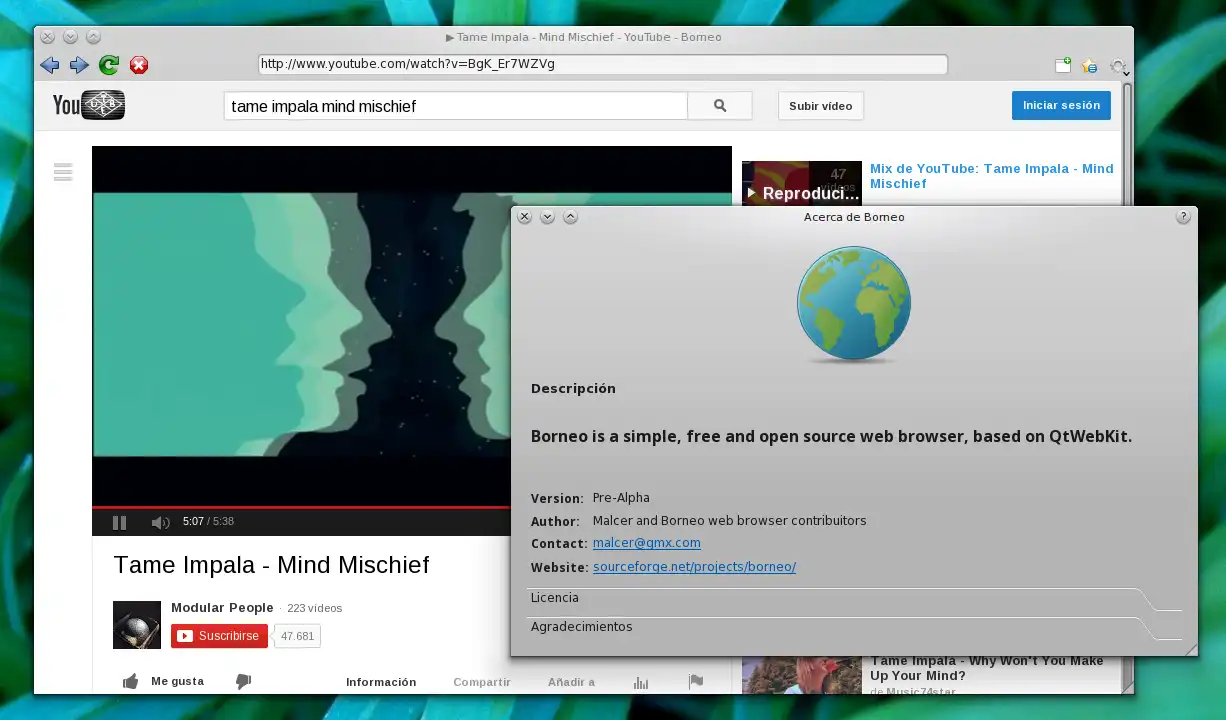Click the Modular People channel avatar
The height and width of the screenshot is (720, 1226).
point(137,625)
